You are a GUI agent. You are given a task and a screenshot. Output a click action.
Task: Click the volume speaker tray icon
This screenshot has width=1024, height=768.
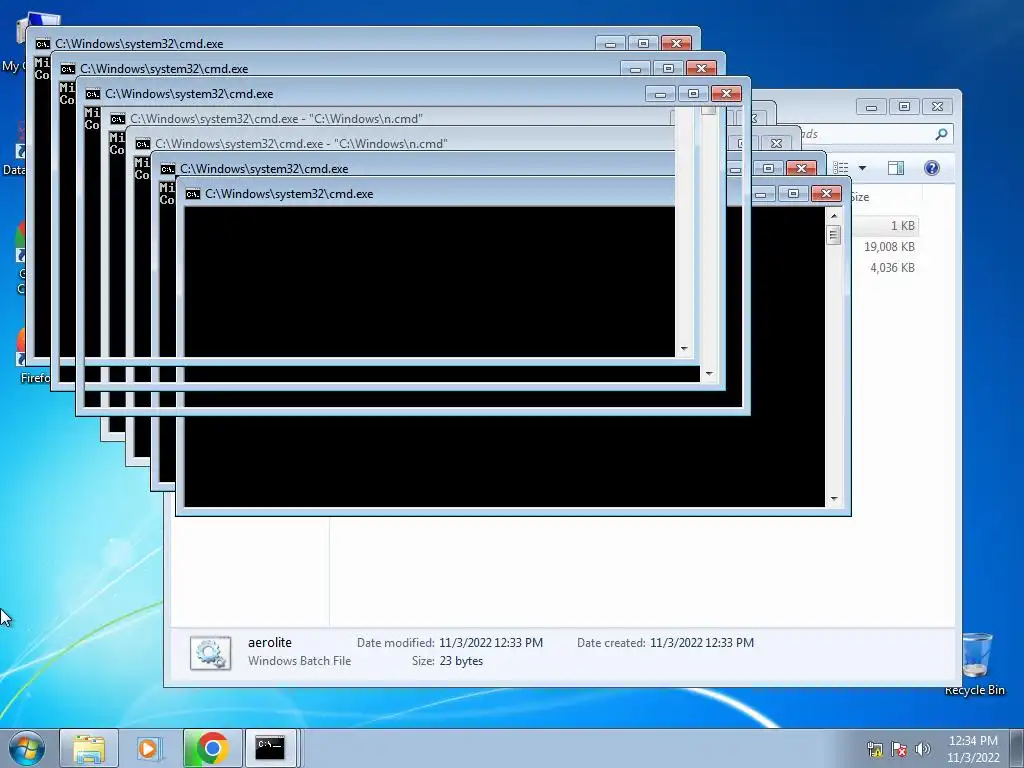coord(923,749)
